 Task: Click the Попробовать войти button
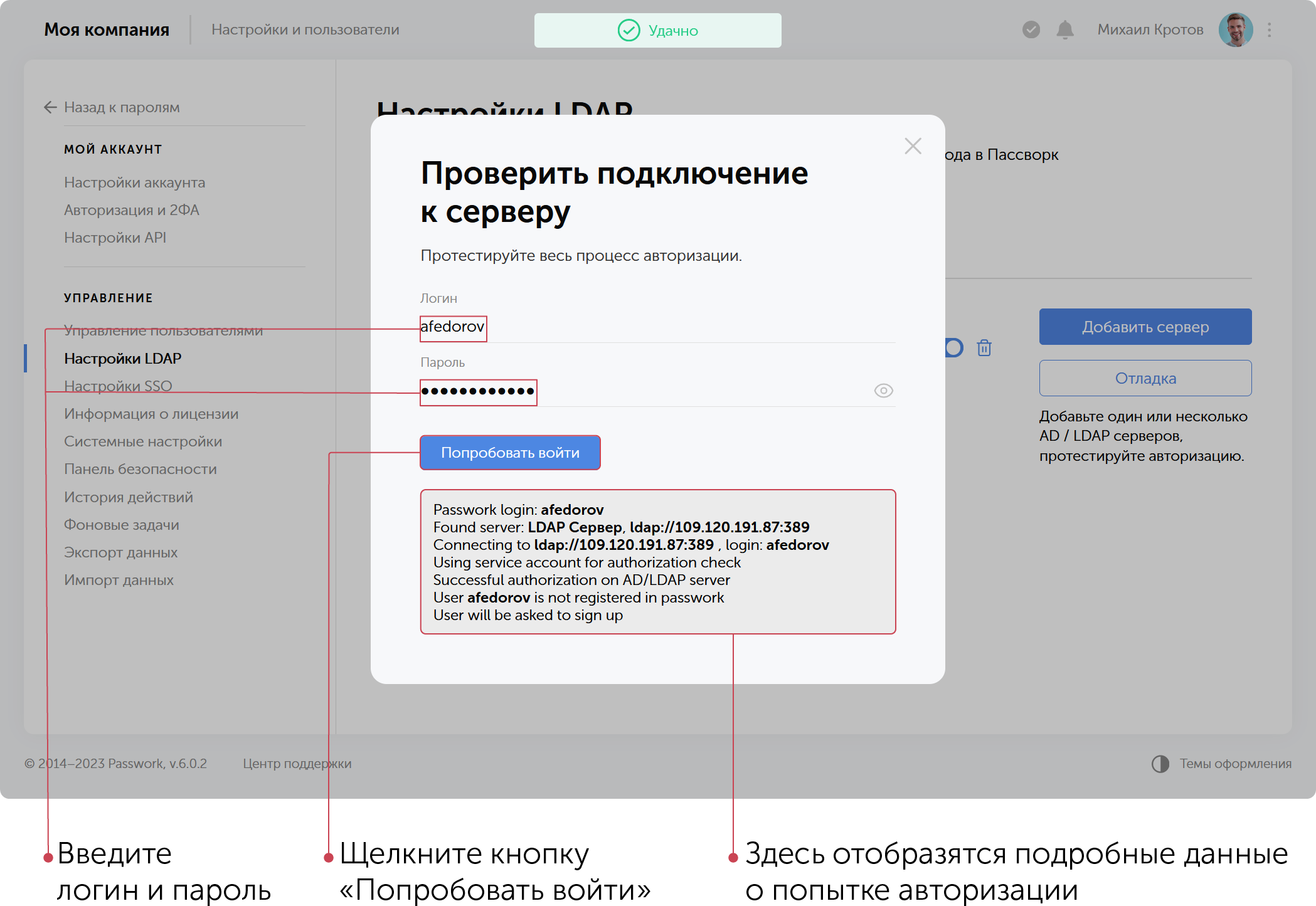click(x=510, y=452)
